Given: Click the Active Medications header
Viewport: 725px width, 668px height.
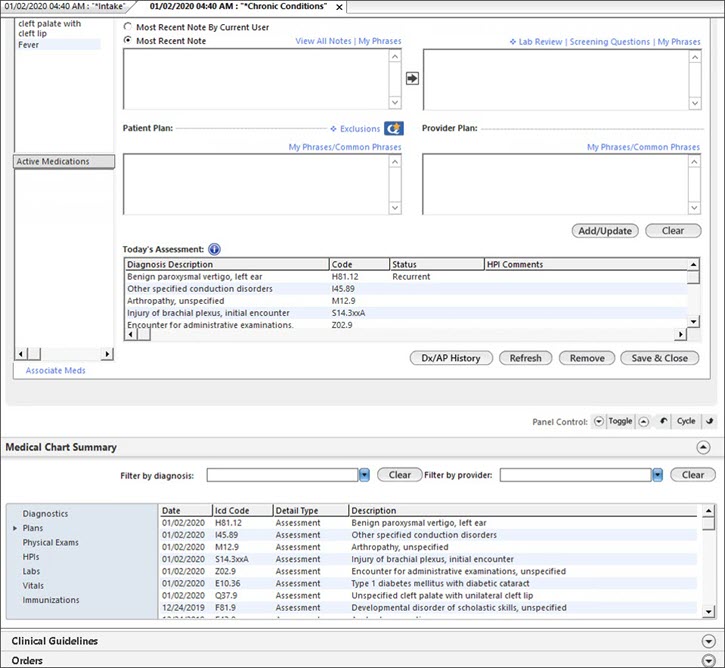Looking at the screenshot, I should [64, 161].
